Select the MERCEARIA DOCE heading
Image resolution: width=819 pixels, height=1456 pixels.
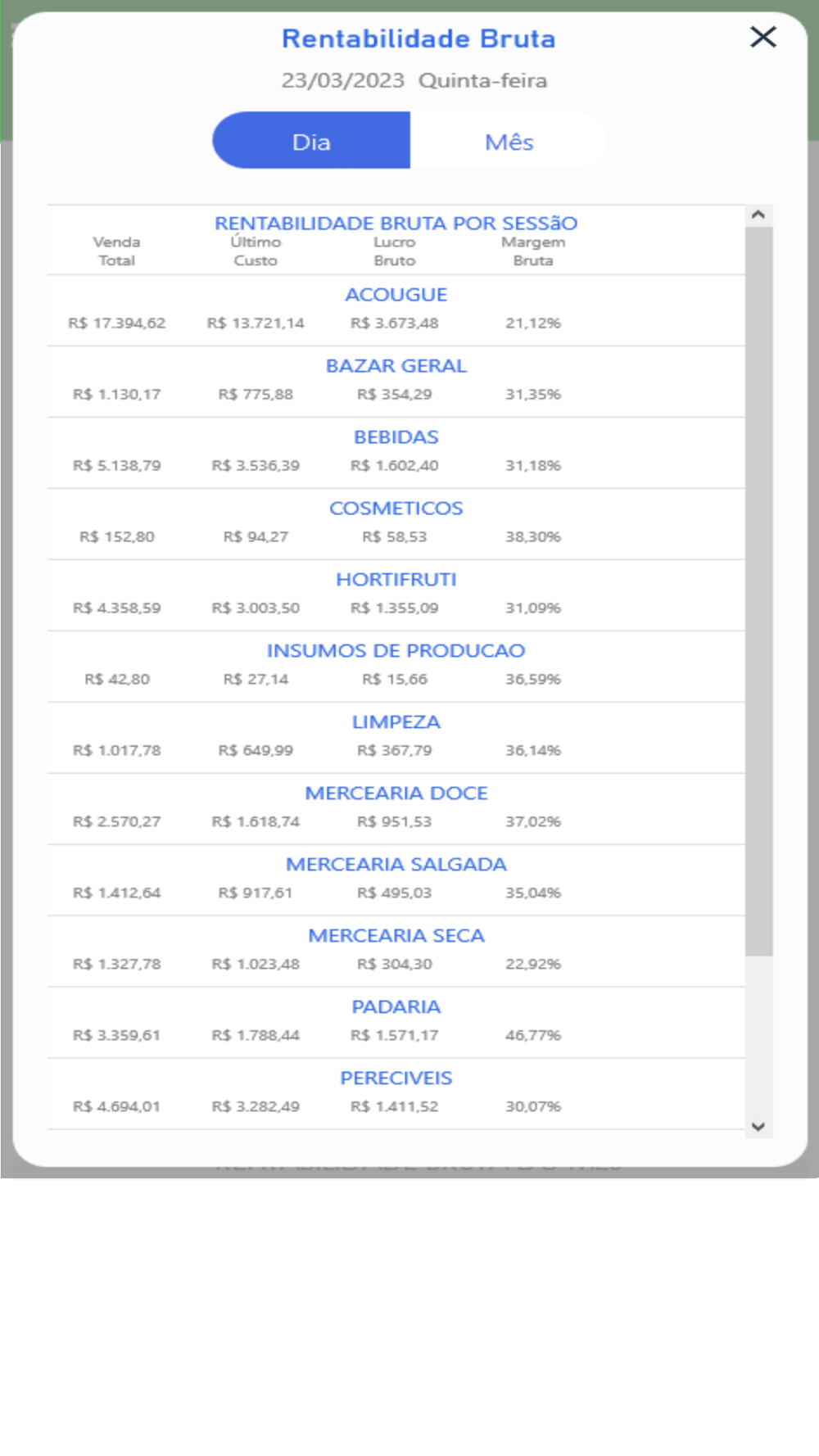(396, 794)
